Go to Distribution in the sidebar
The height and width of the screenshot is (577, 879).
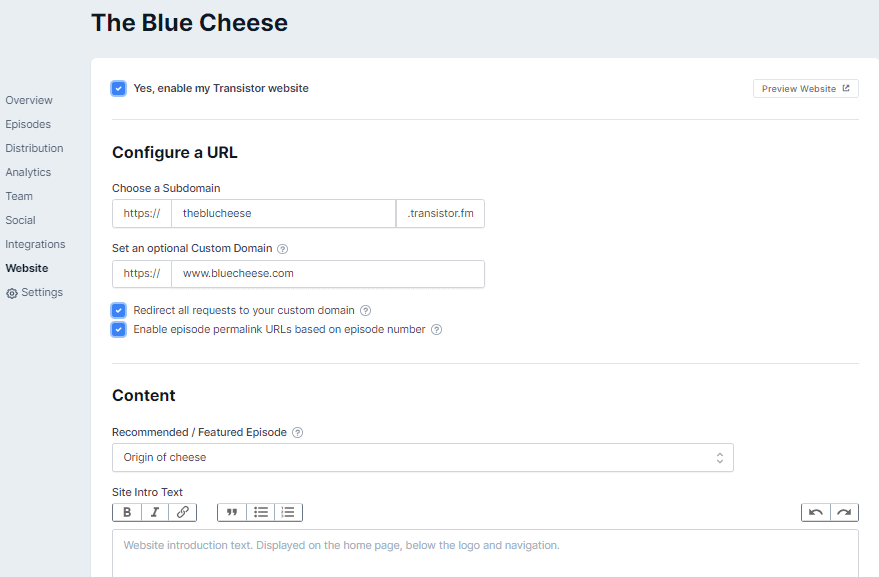34,148
